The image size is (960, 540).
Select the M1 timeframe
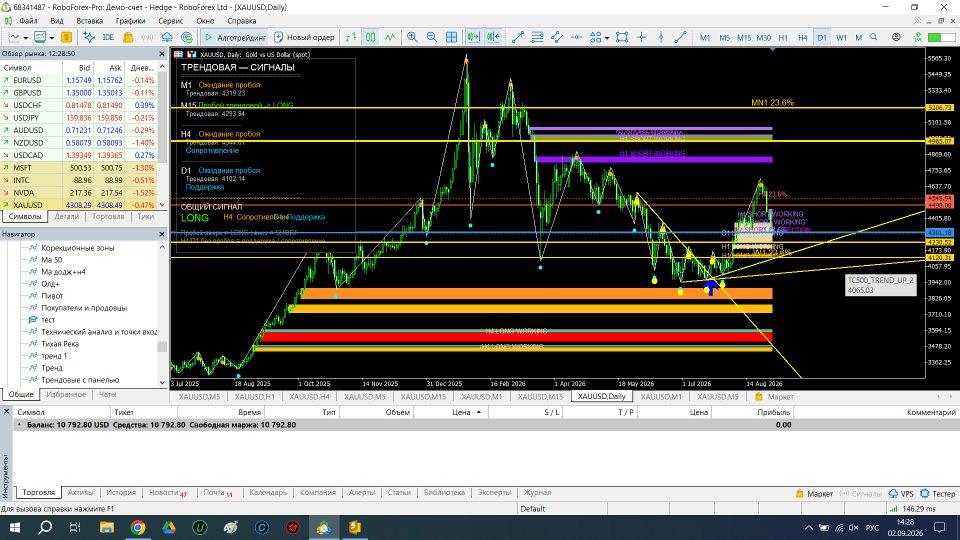[705, 37]
